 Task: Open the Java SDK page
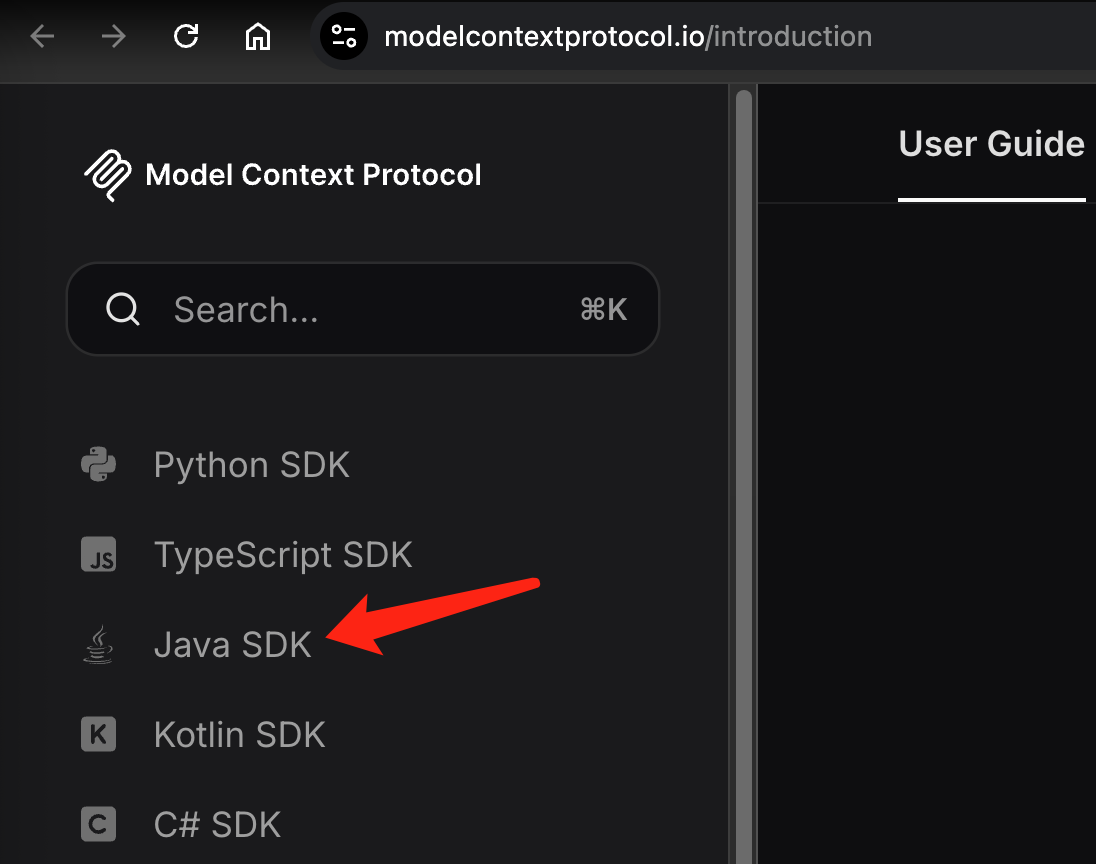[x=232, y=644]
